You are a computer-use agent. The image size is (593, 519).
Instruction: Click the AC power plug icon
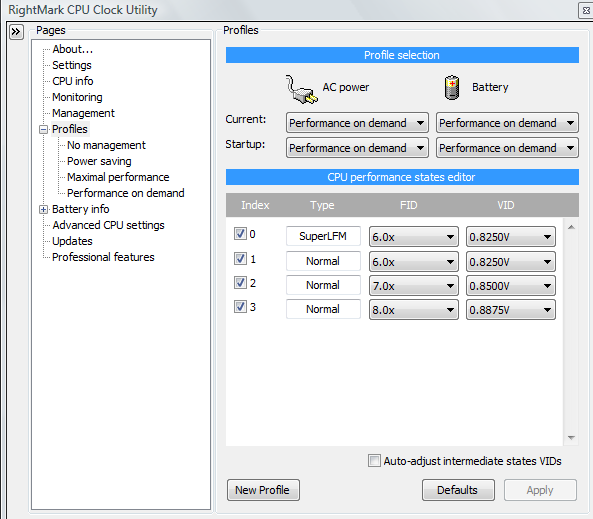click(301, 89)
